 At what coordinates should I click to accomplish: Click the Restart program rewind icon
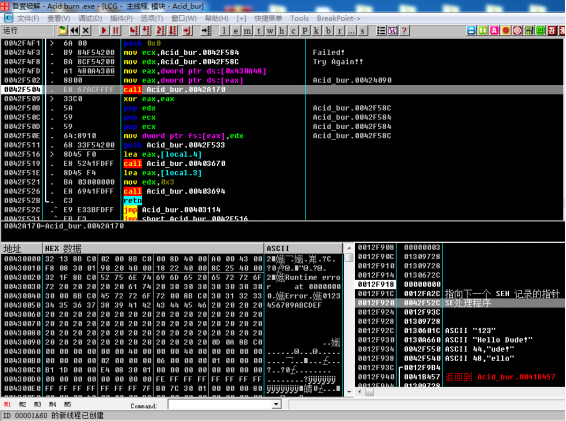click(74, 31)
